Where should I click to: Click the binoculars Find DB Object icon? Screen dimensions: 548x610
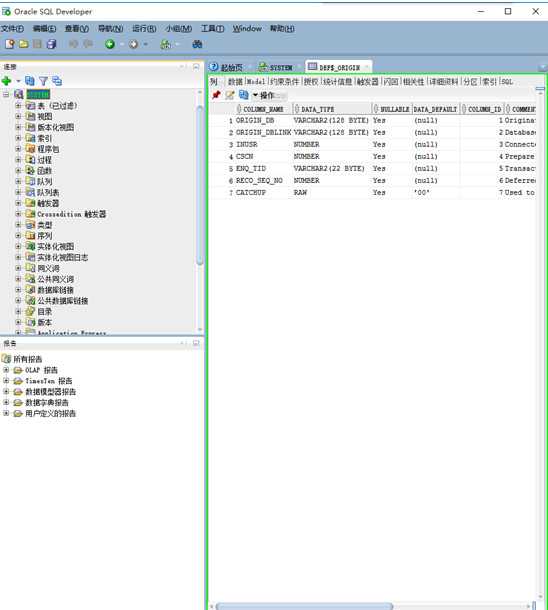point(197,44)
